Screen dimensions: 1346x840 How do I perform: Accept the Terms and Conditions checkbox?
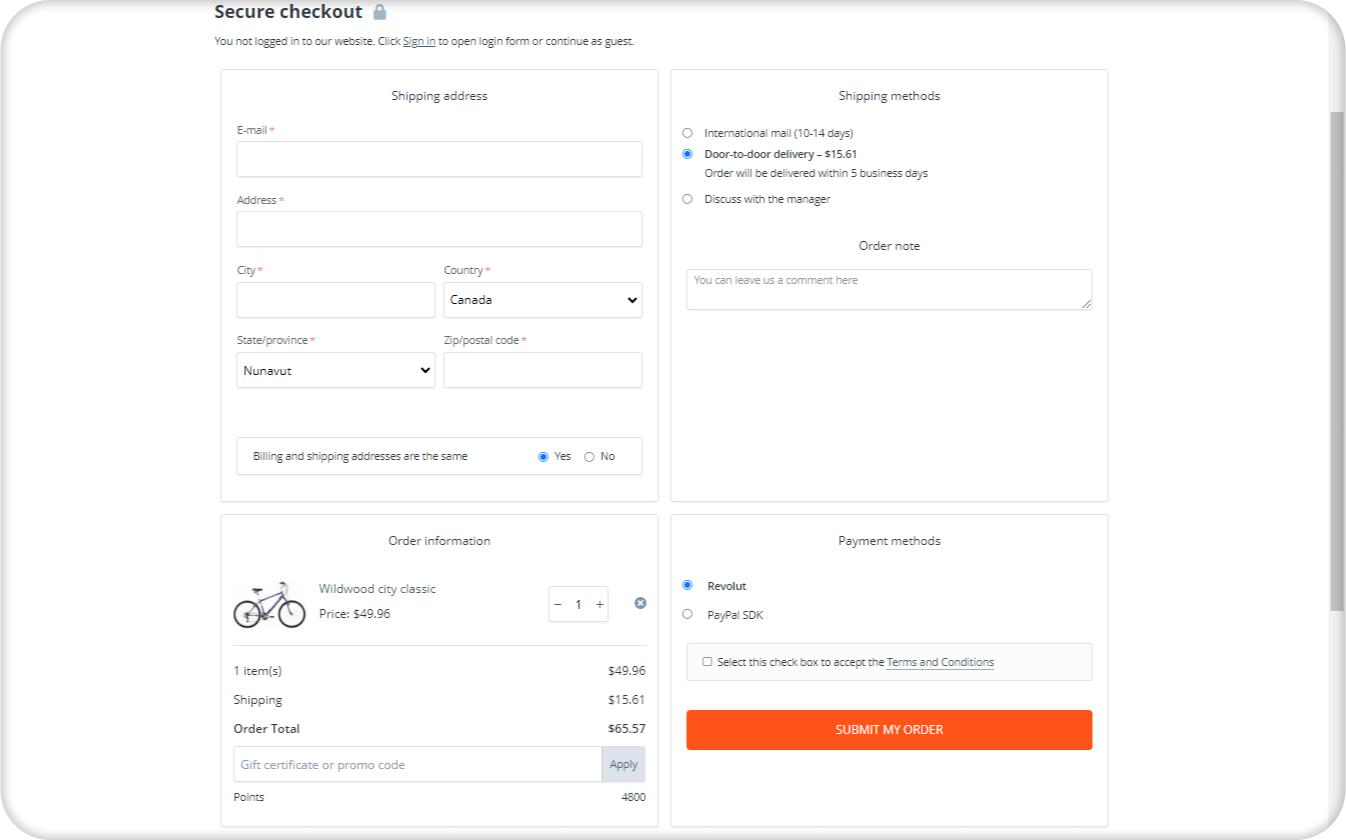tap(707, 662)
